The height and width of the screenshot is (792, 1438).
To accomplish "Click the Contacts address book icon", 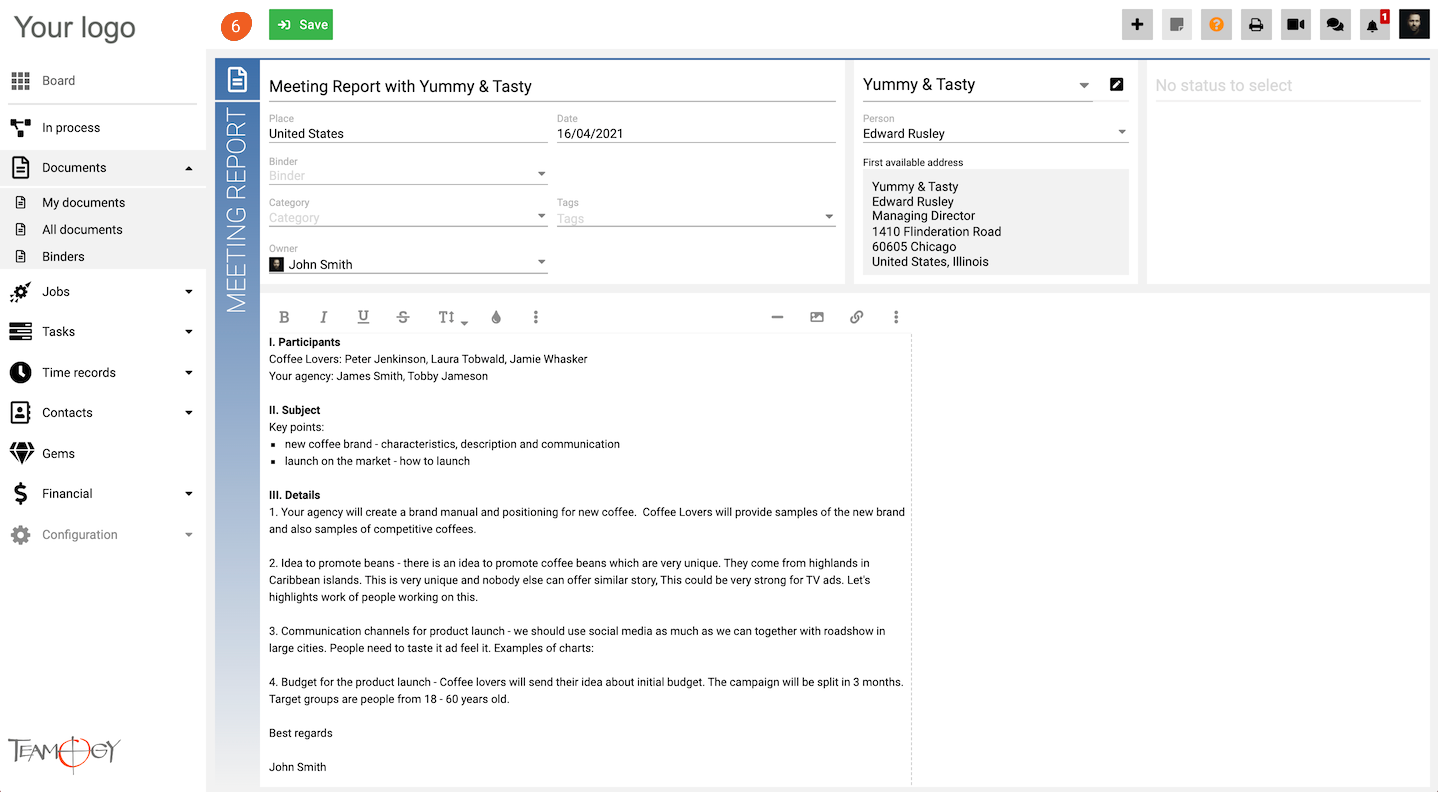I will (x=20, y=413).
